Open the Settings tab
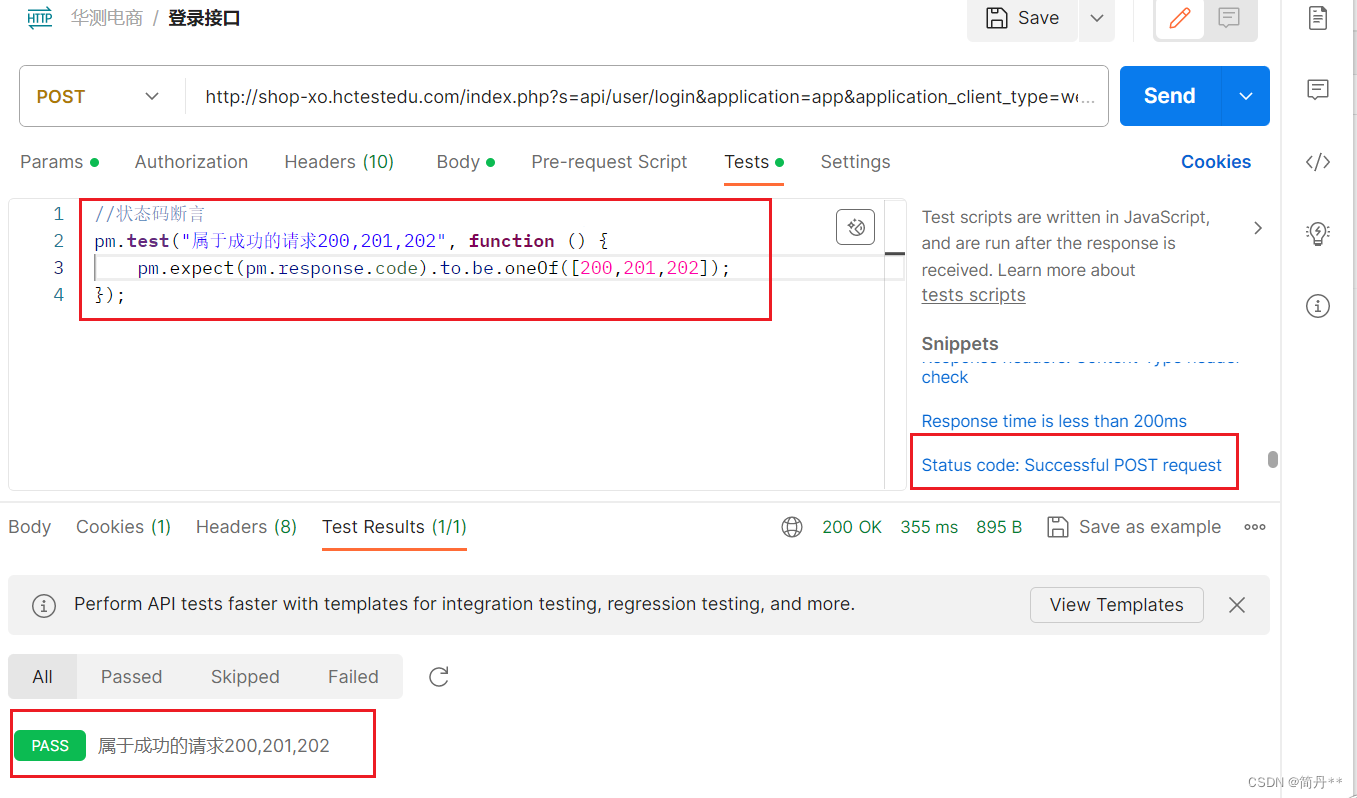This screenshot has width=1357, height=798. tap(855, 162)
